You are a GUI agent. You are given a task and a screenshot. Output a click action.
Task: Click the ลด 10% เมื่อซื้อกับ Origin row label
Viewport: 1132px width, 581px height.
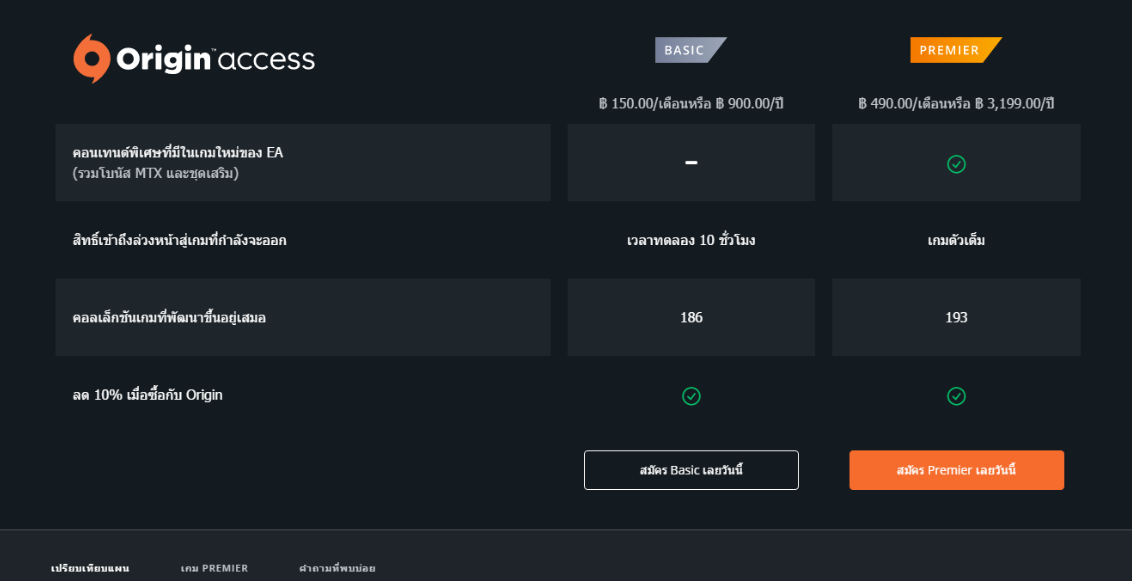tap(148, 395)
